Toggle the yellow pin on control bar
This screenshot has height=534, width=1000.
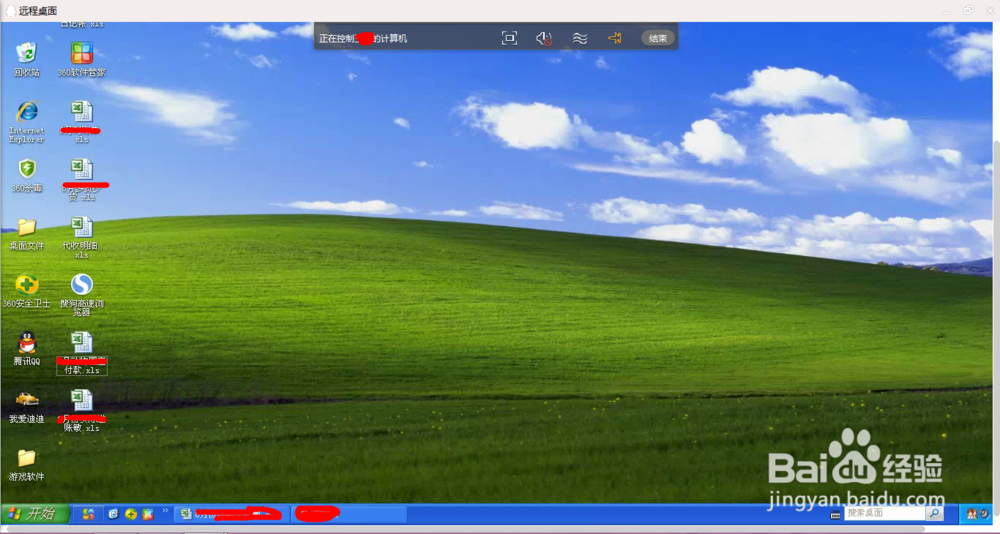[615, 38]
